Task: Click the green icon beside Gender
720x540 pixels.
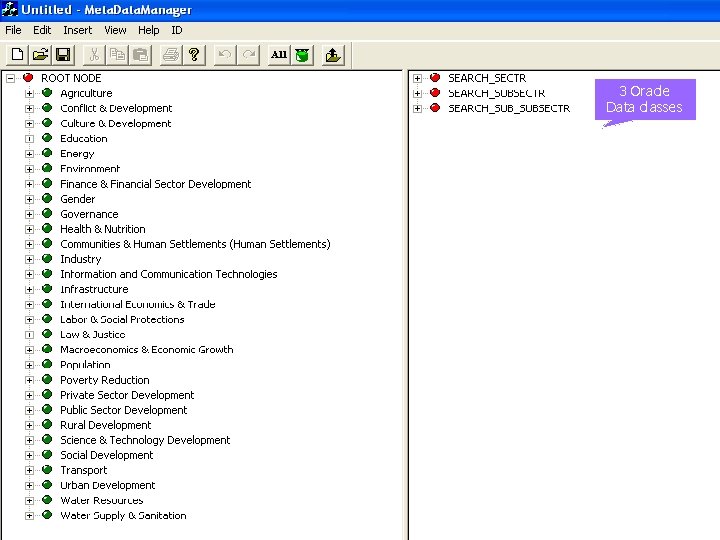Action: pos(47,198)
